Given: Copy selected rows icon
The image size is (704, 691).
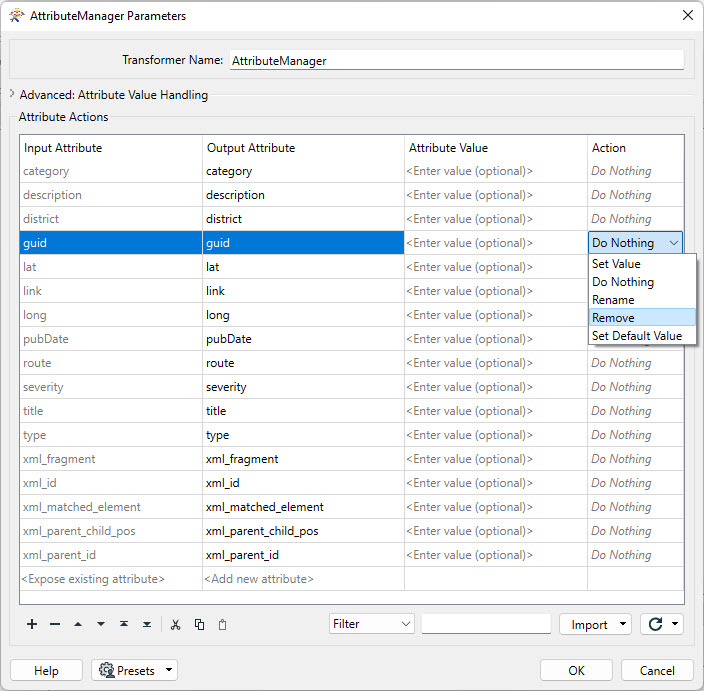Looking at the screenshot, I should pos(199,625).
